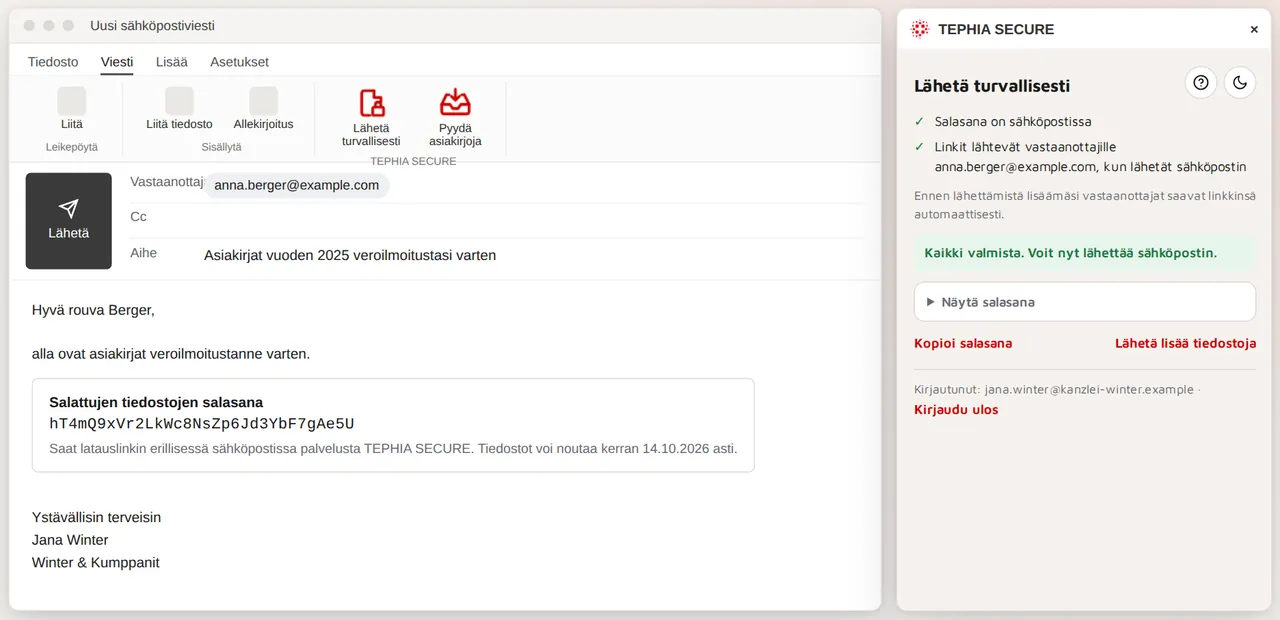Screen dimensions: 1280x620
Task: Sign out via Kirjaudu ulos
Action: 956,409
